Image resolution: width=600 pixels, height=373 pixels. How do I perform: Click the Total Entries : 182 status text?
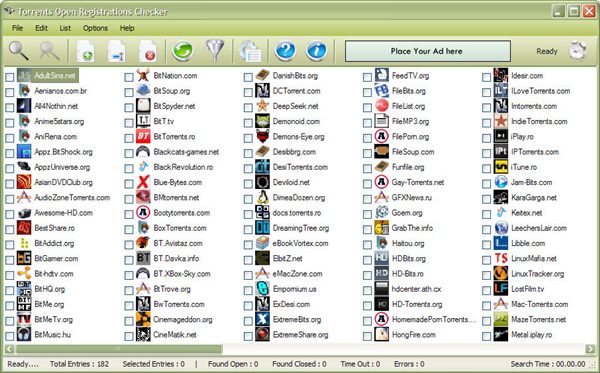coord(79,364)
